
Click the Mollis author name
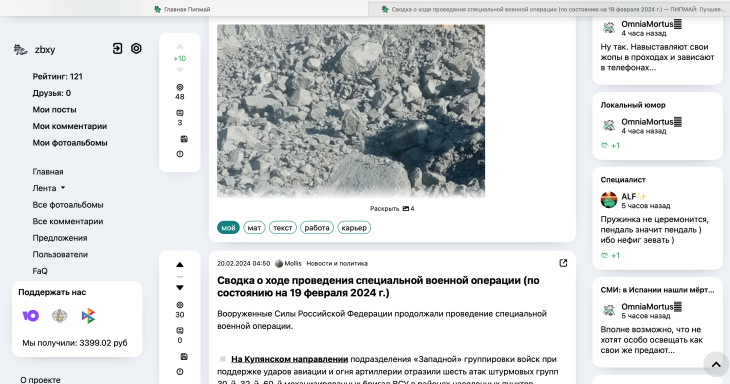293,263
